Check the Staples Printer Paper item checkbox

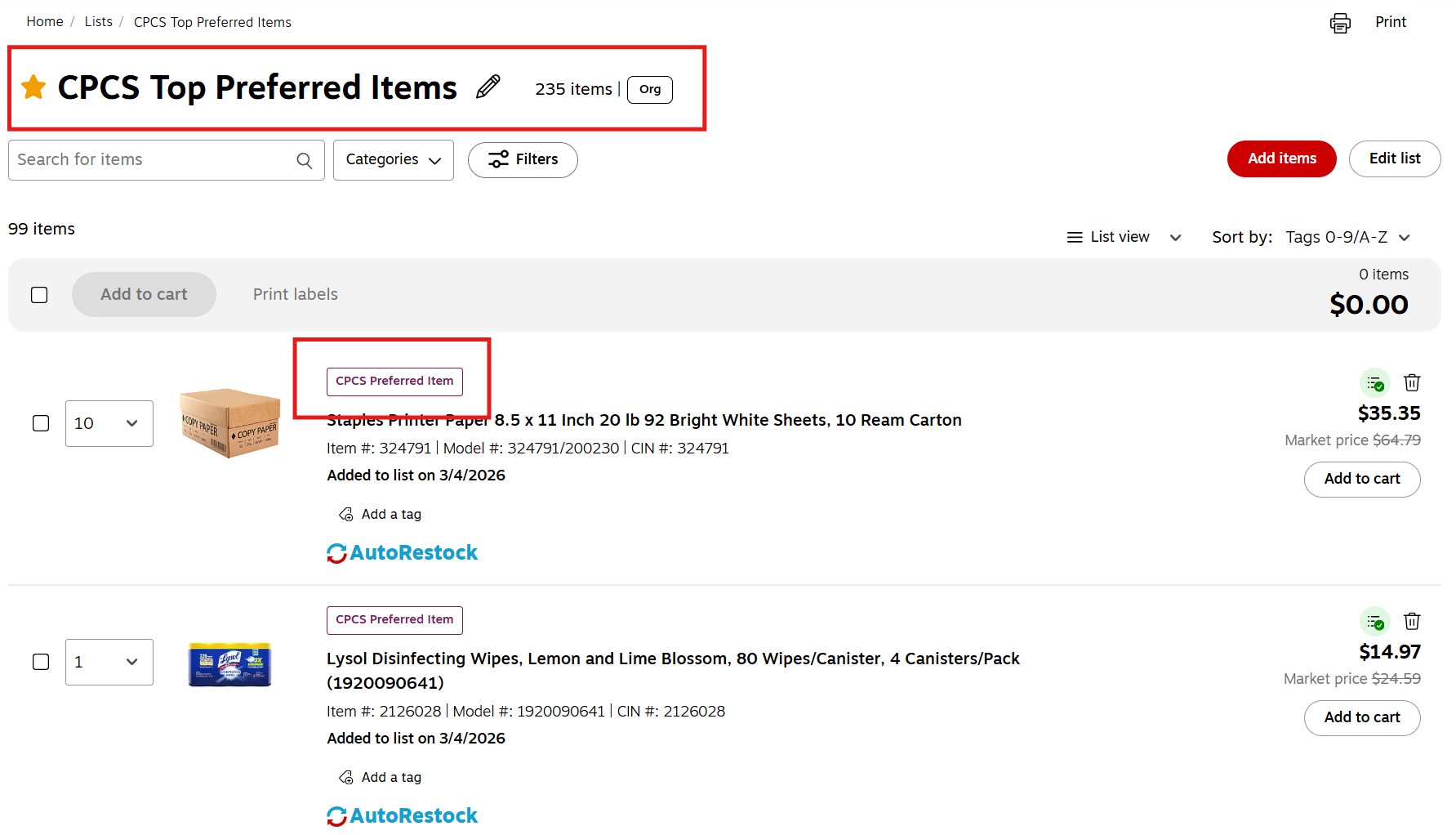pos(41,423)
